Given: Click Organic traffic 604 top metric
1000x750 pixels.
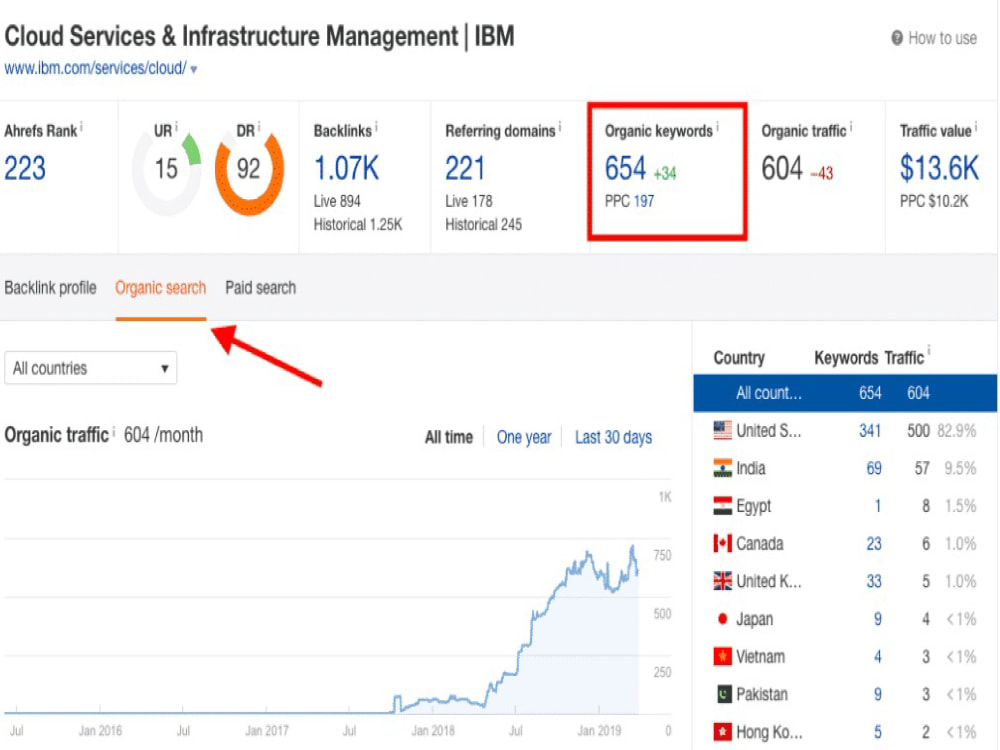Looking at the screenshot, I should (x=782, y=169).
